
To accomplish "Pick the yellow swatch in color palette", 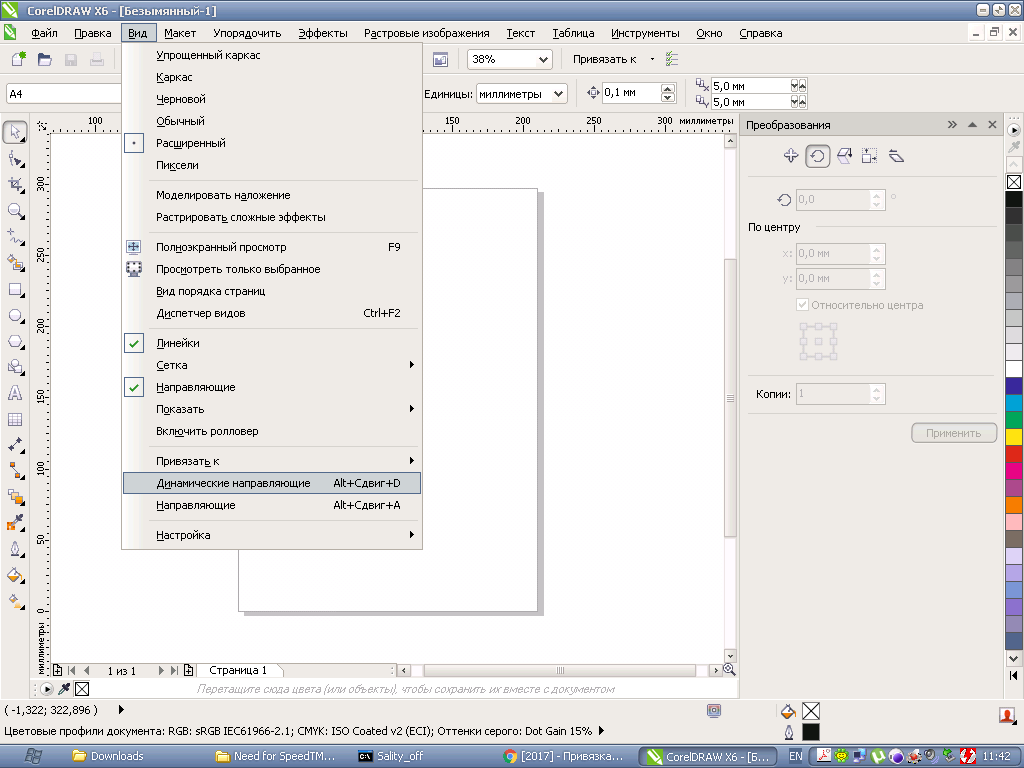I will 1014,437.
